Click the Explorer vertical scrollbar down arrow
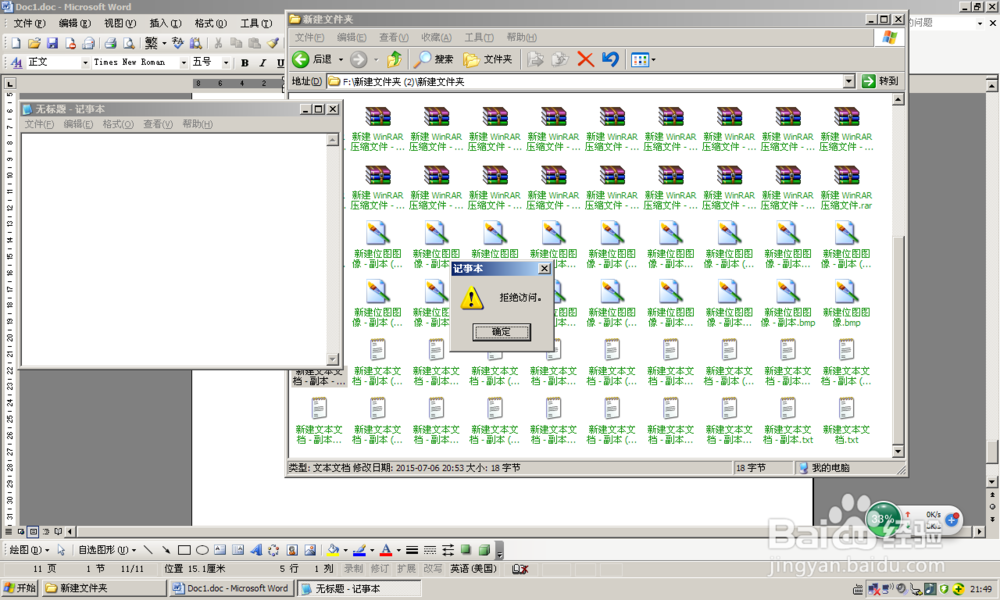The image size is (1000, 600). tap(898, 451)
